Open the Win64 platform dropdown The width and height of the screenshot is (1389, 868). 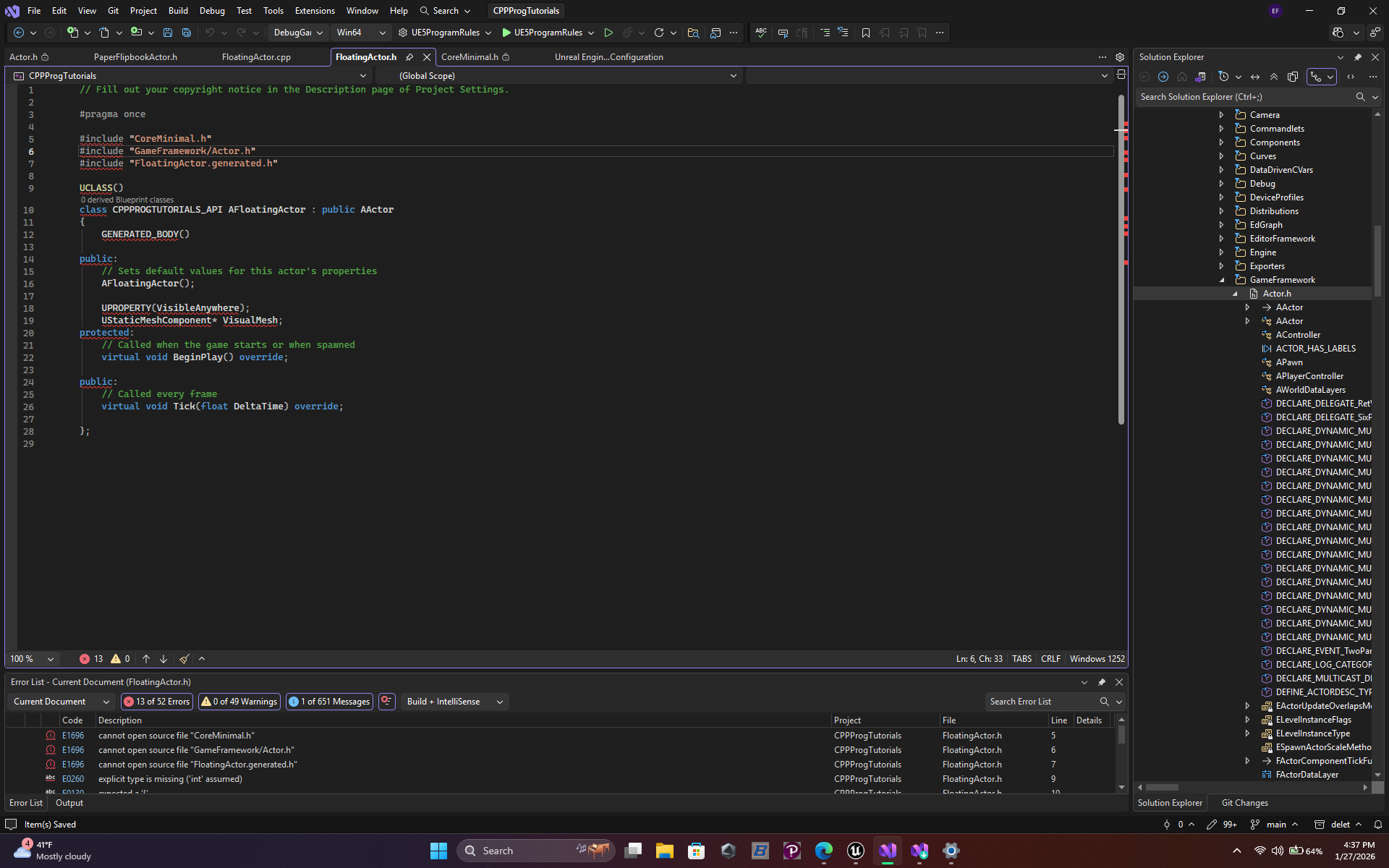[360, 33]
